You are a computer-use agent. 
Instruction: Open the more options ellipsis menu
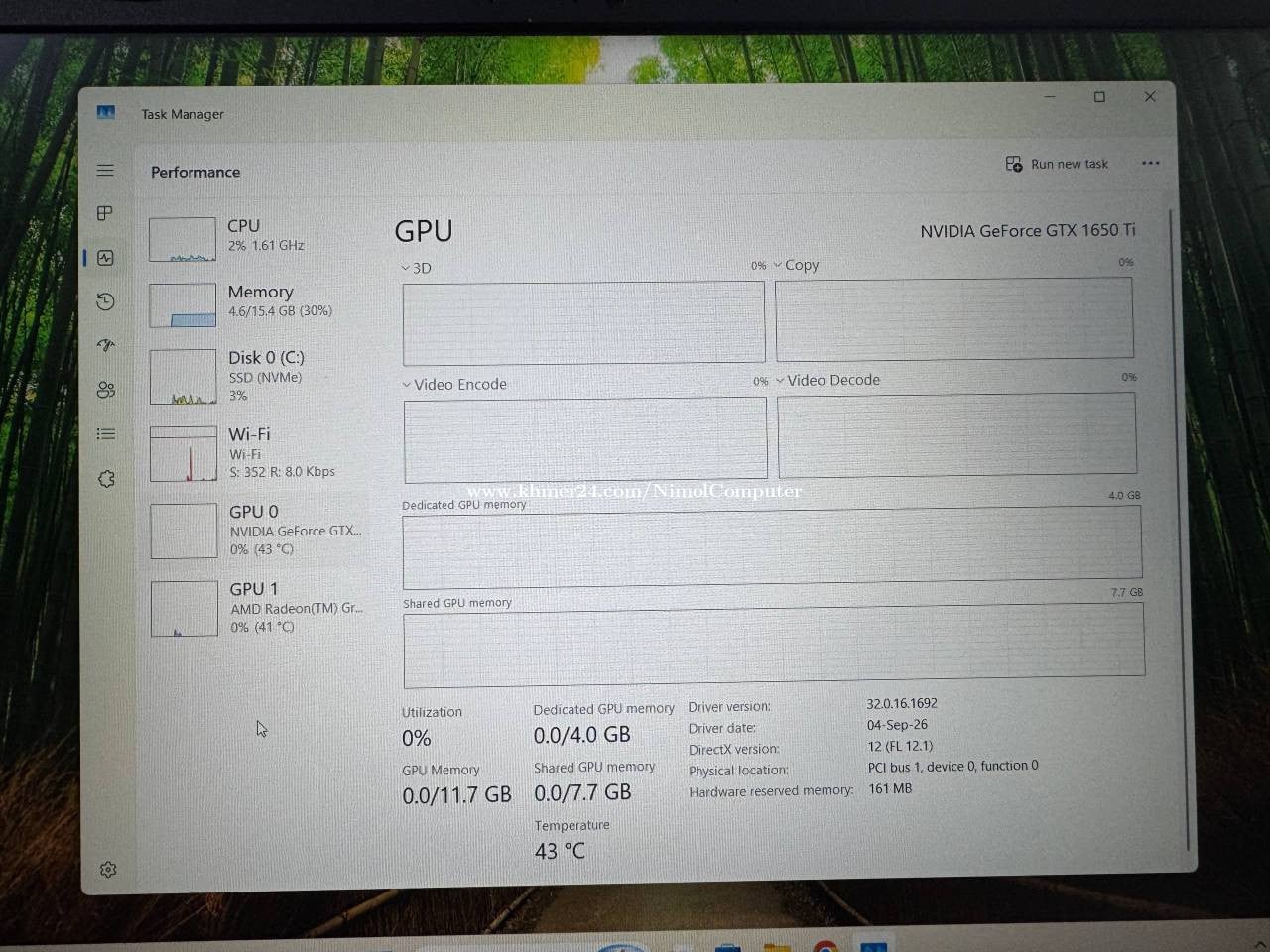tap(1150, 164)
